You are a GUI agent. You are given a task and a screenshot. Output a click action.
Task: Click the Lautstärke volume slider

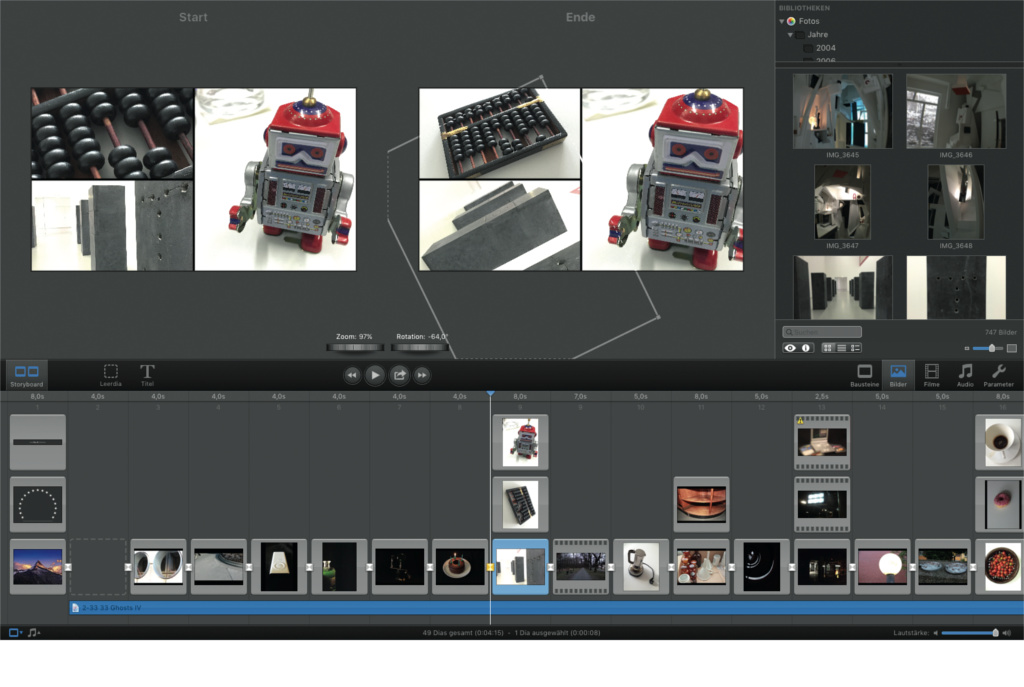pos(968,633)
